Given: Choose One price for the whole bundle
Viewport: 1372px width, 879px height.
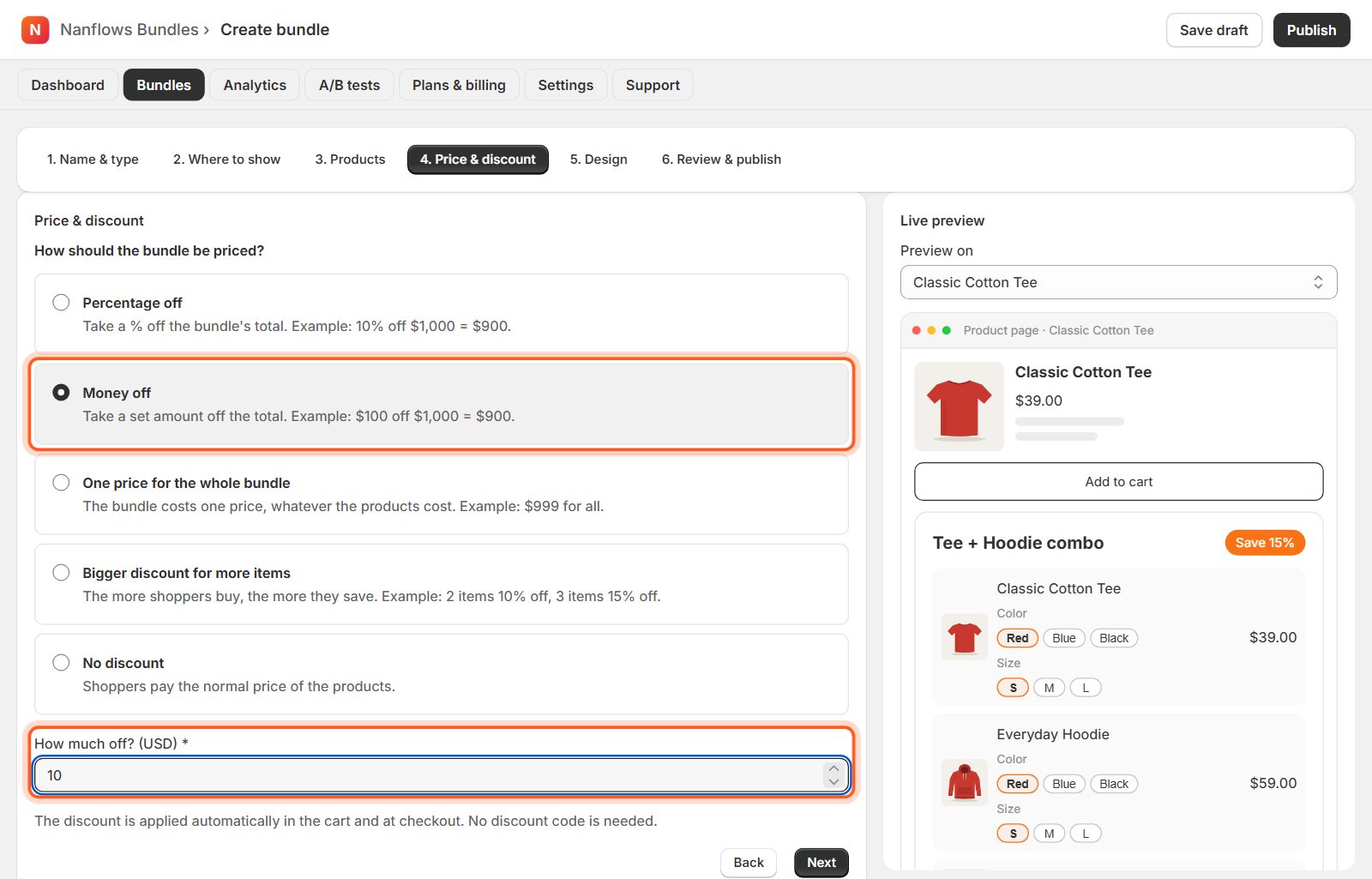Looking at the screenshot, I should (442, 494).
